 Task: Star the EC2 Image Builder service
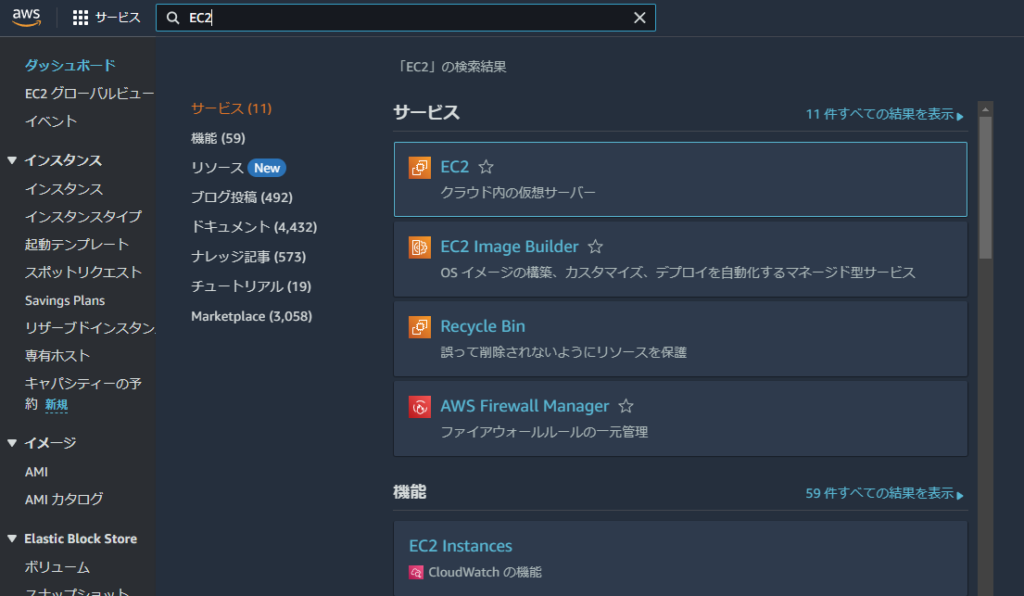(x=595, y=247)
